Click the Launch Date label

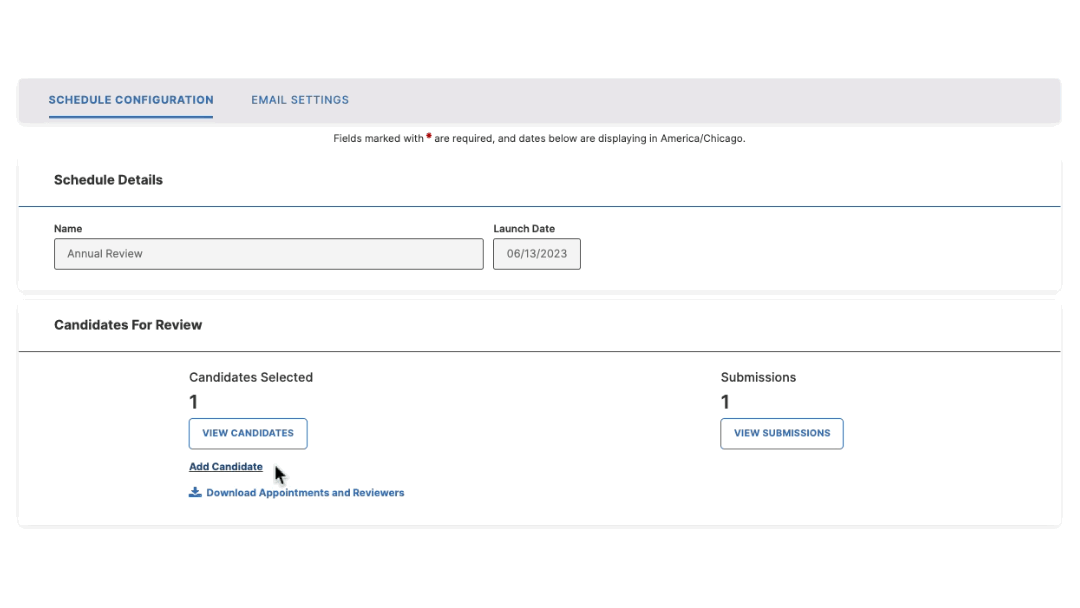[524, 229]
